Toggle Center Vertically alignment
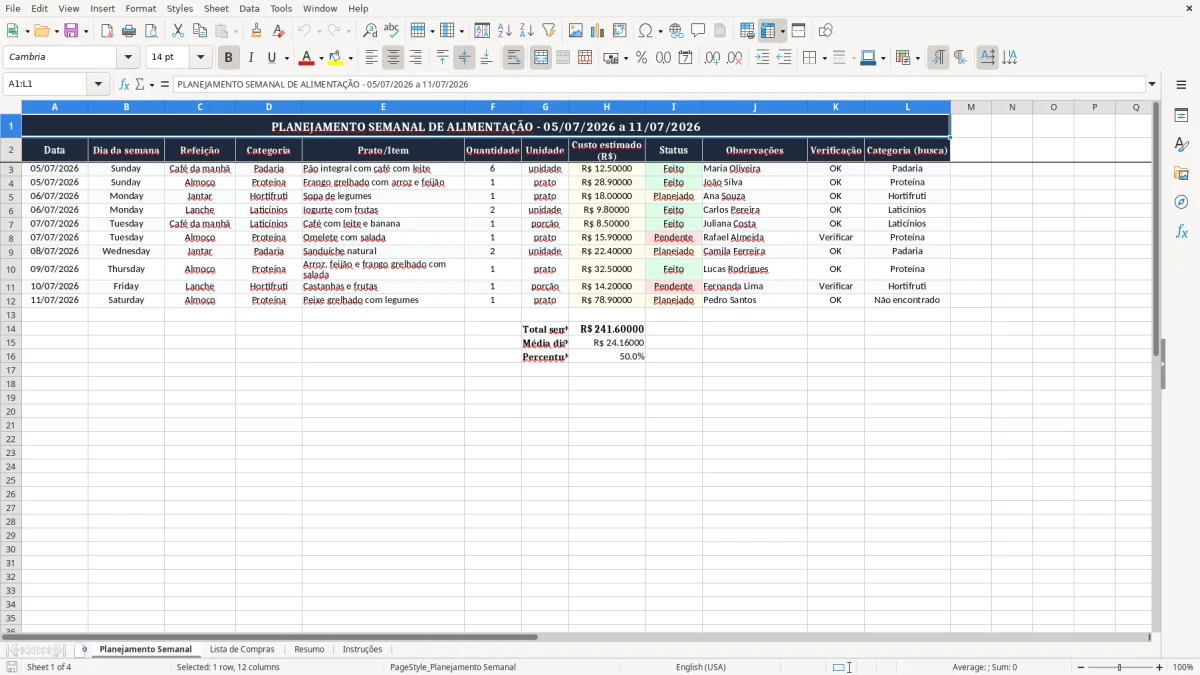 (464, 58)
